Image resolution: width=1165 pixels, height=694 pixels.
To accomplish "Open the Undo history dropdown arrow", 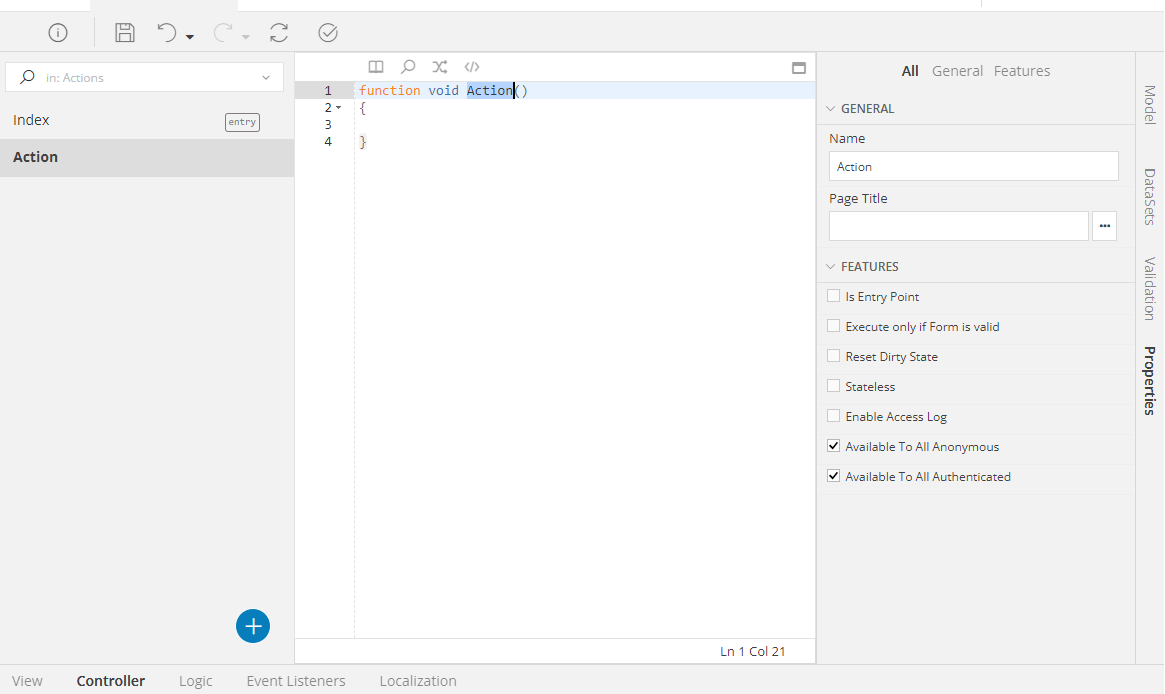I will (190, 37).
